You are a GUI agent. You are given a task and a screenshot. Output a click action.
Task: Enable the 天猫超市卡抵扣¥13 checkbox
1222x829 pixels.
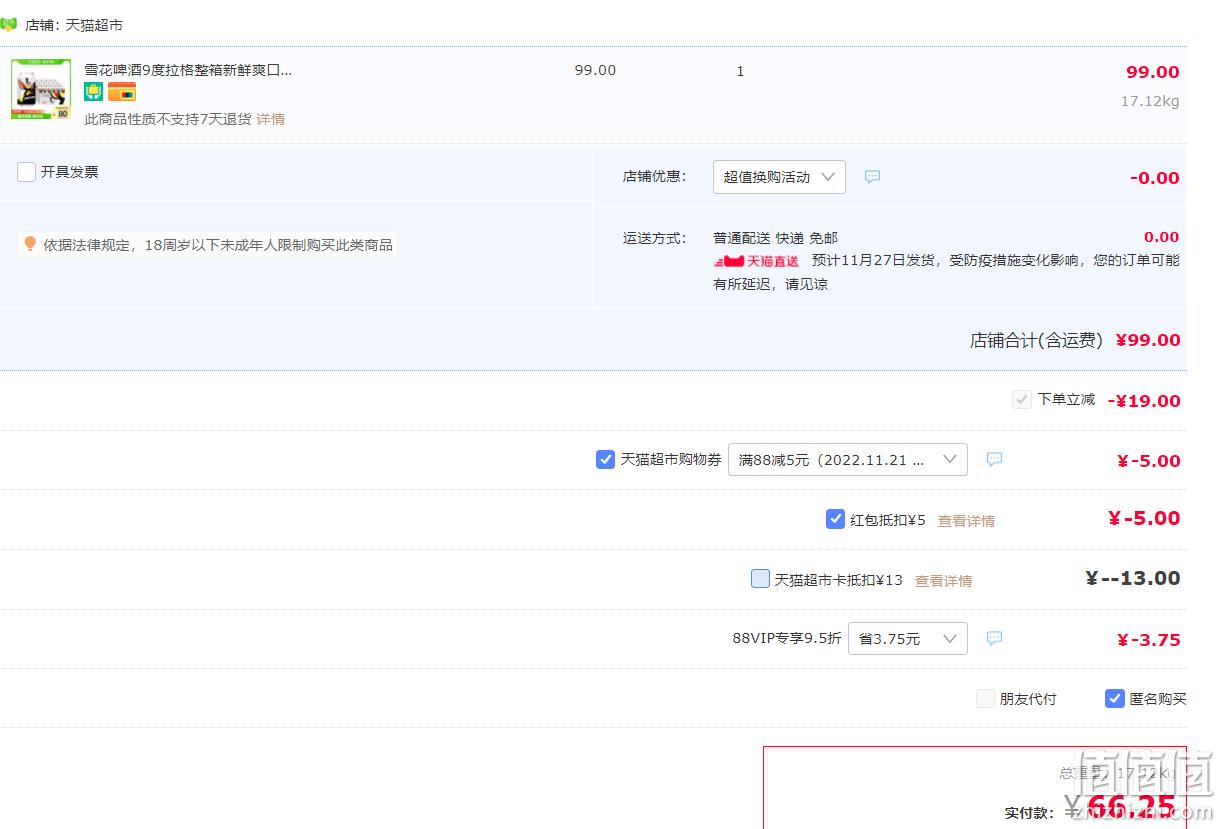pyautogui.click(x=760, y=578)
